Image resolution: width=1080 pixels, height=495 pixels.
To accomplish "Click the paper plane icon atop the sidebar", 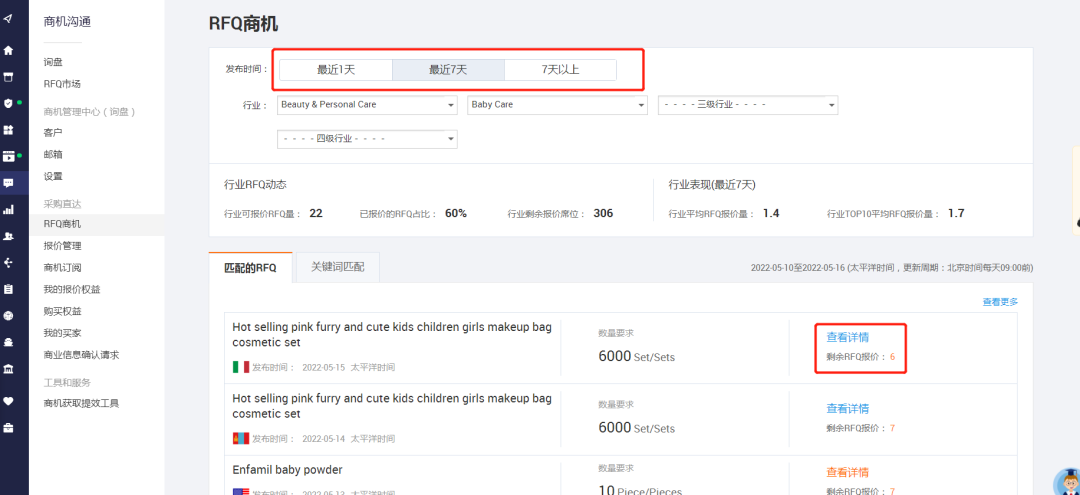I will click(x=8, y=18).
